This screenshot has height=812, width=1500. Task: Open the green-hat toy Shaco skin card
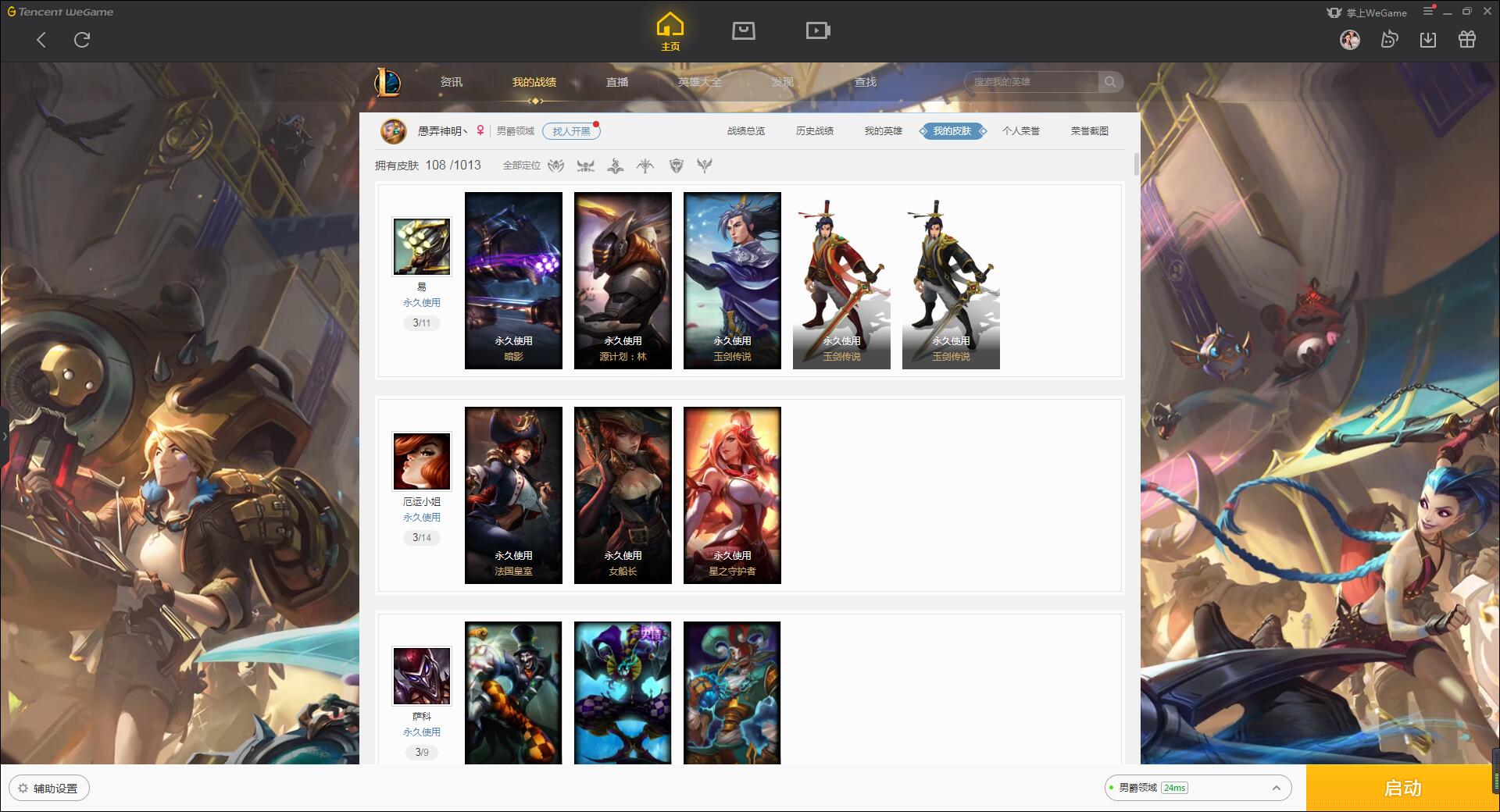[x=732, y=693]
